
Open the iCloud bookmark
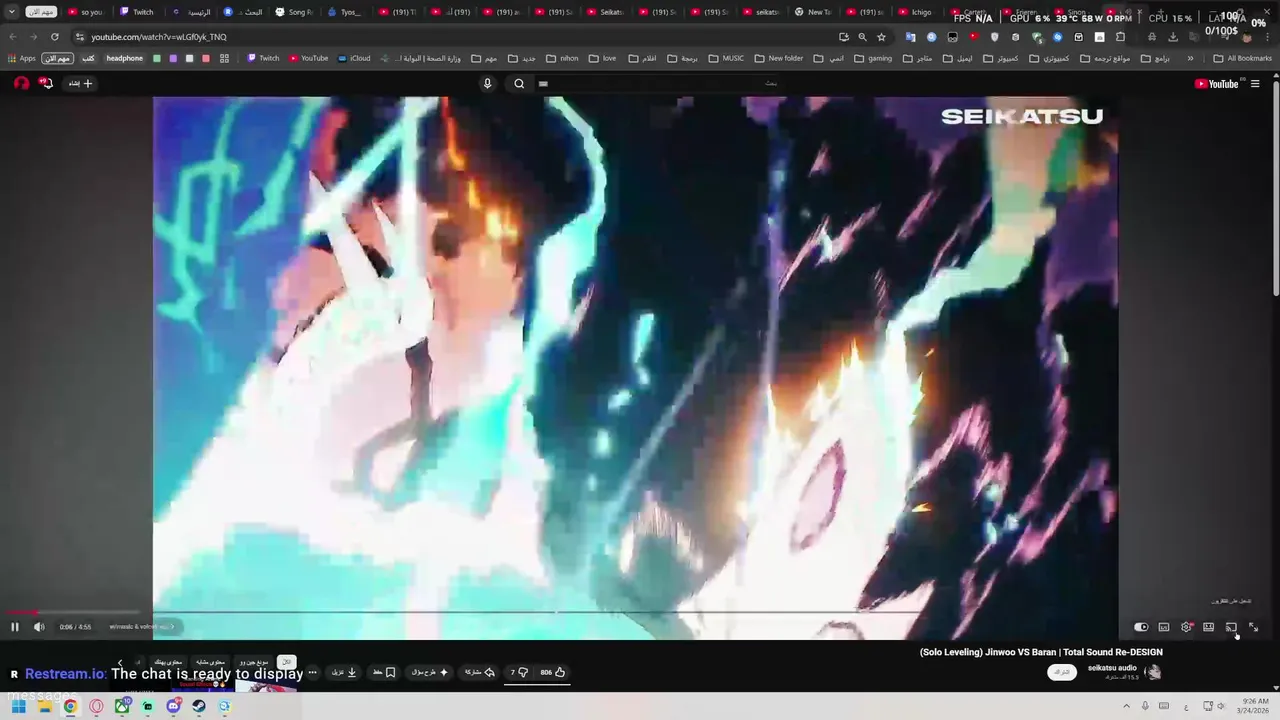coord(354,58)
